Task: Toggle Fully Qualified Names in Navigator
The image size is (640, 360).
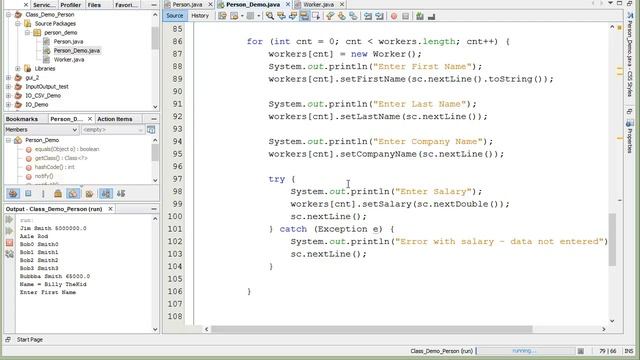Action: pos(89,193)
